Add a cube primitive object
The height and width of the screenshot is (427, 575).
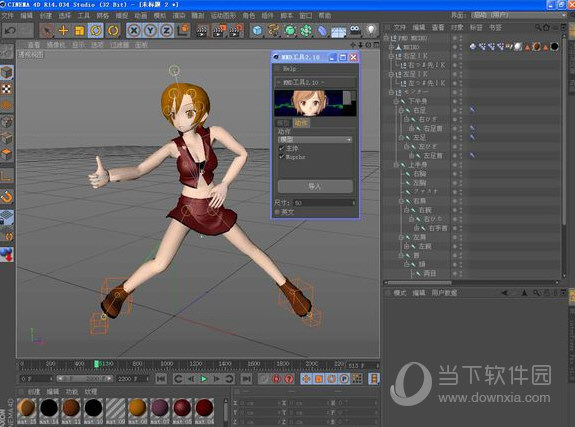(x=257, y=31)
